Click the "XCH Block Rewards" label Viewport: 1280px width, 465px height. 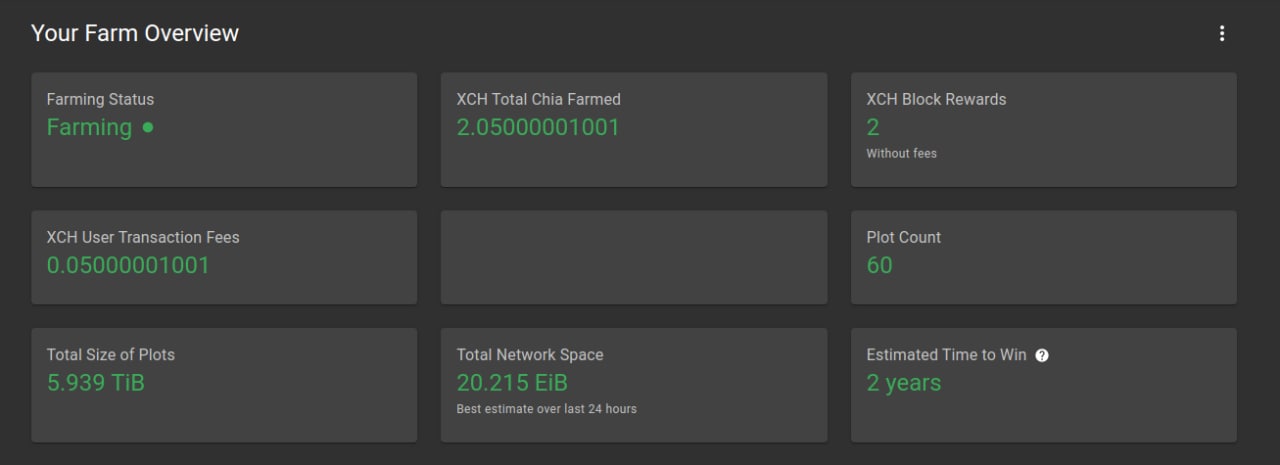(936, 99)
